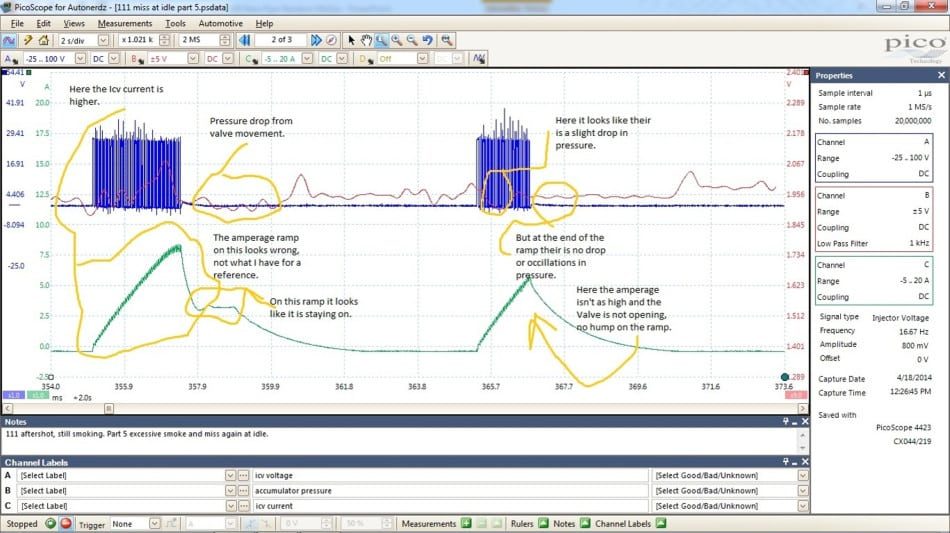950x533 pixels.
Task: Open the Help menu
Action: [x=264, y=23]
